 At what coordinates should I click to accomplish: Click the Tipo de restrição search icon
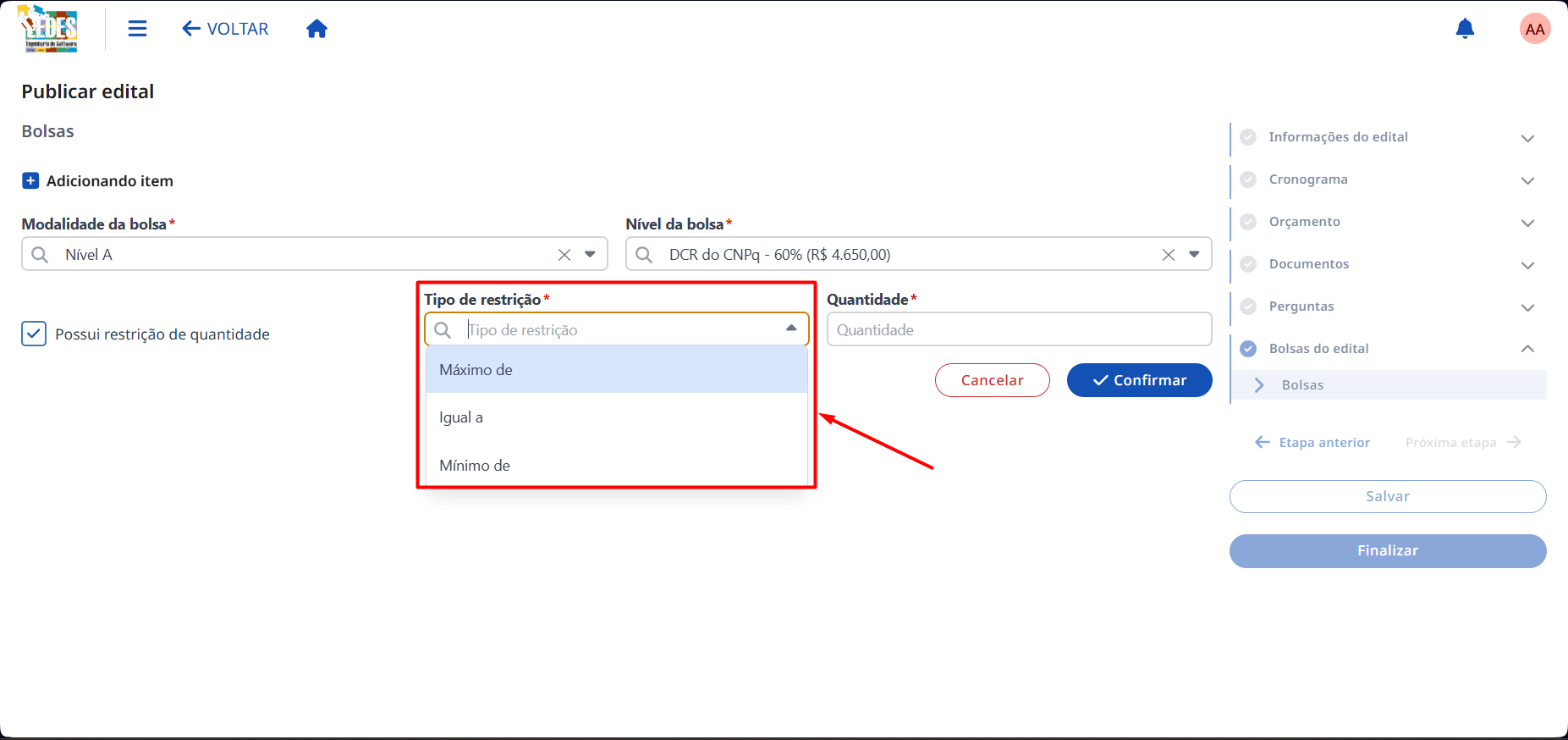pos(443,329)
